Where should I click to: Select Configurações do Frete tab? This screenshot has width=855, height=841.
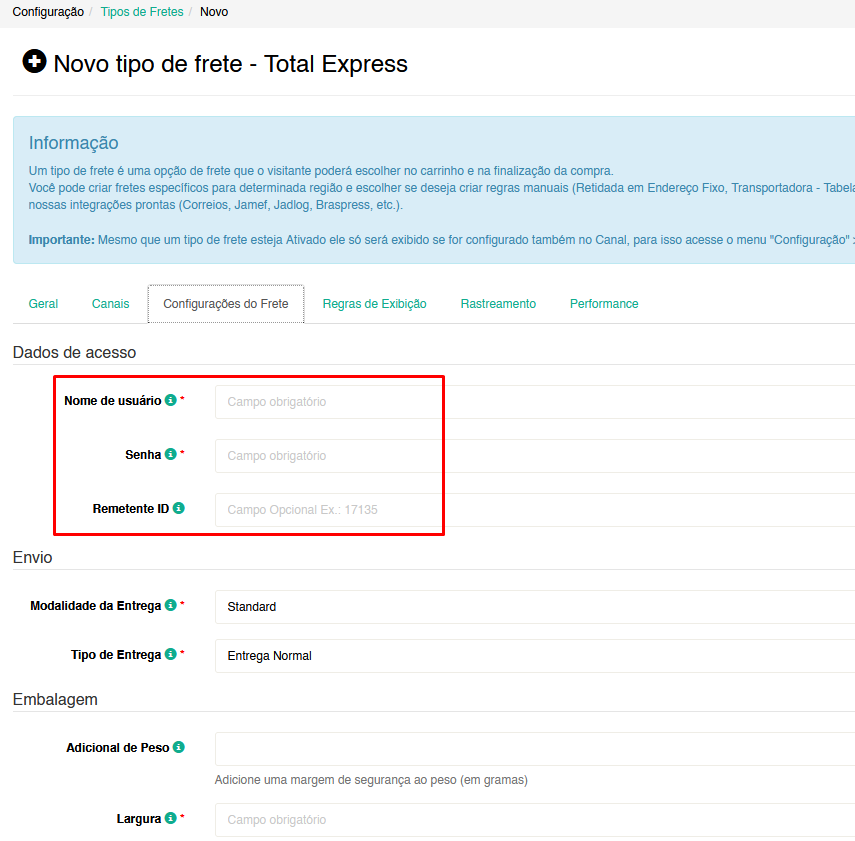[226, 304]
